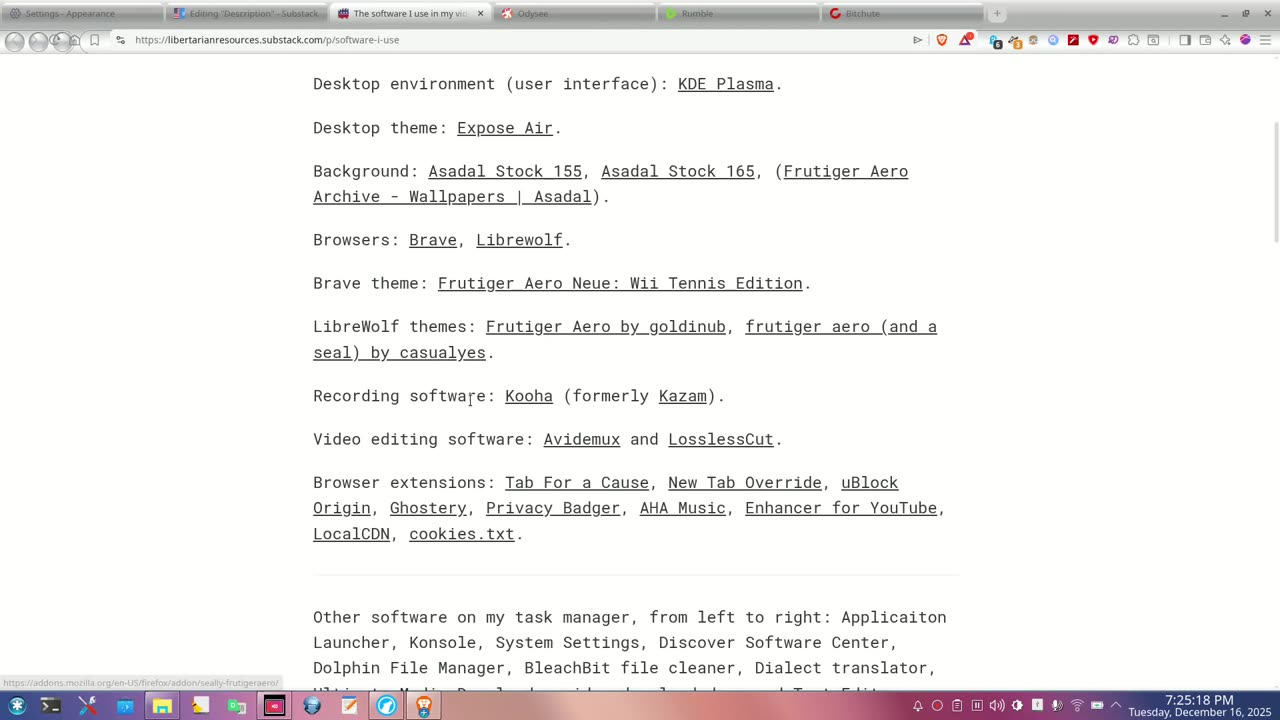The width and height of the screenshot is (1280, 720).
Task: Open the Text Editor taskbar icon
Action: 349,706
